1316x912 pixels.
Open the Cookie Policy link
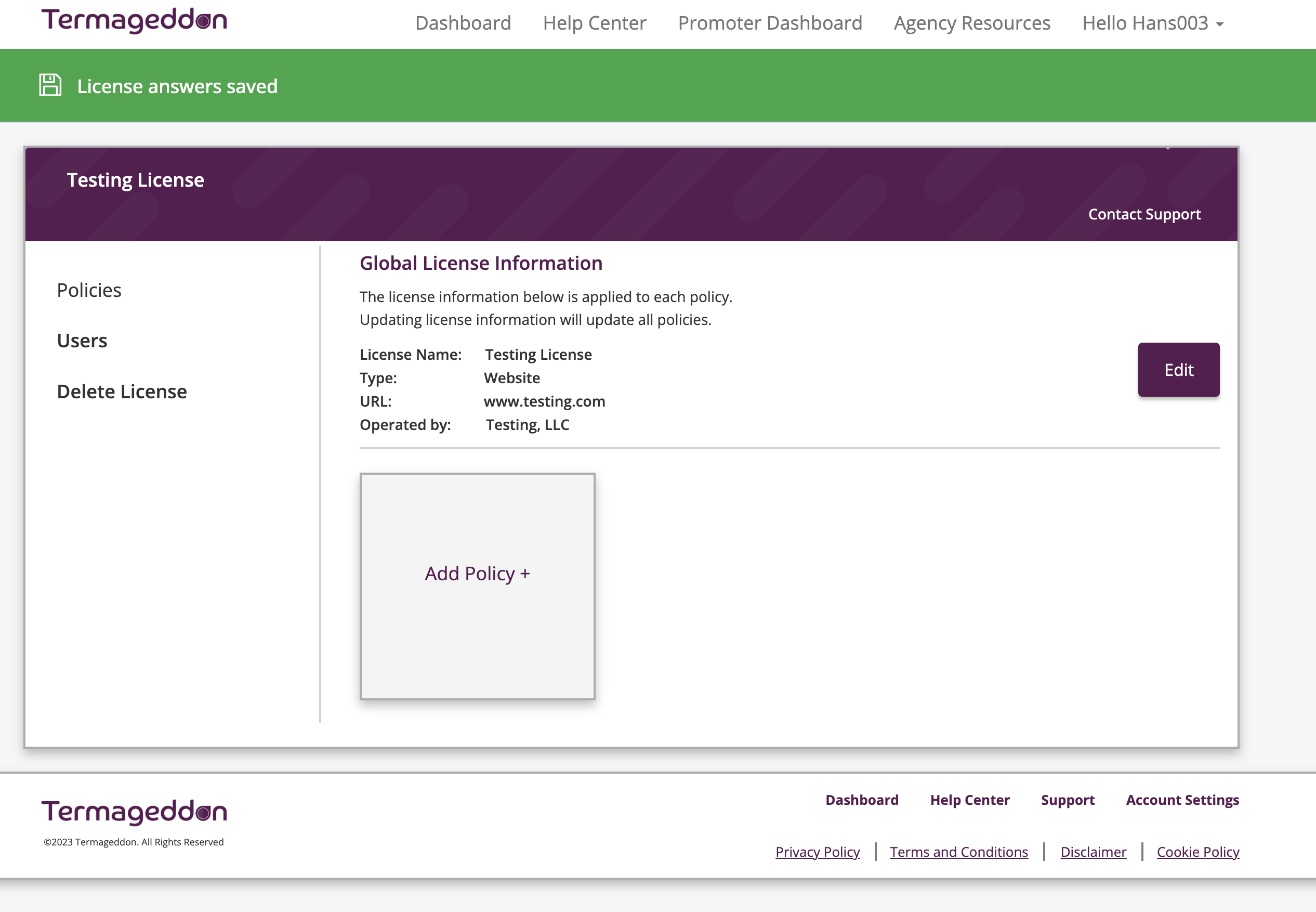[1197, 852]
